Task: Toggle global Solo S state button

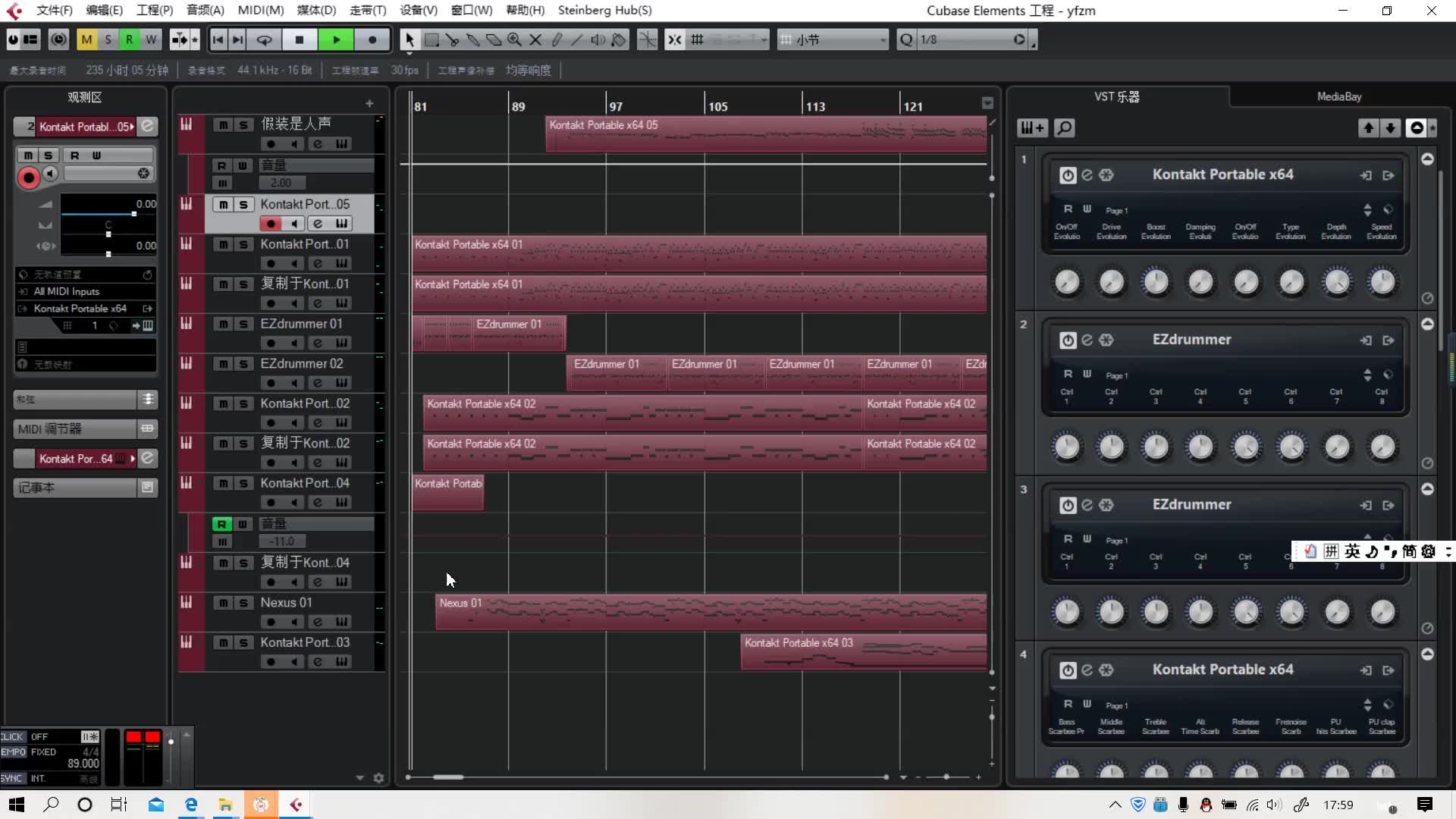Action: click(x=108, y=39)
